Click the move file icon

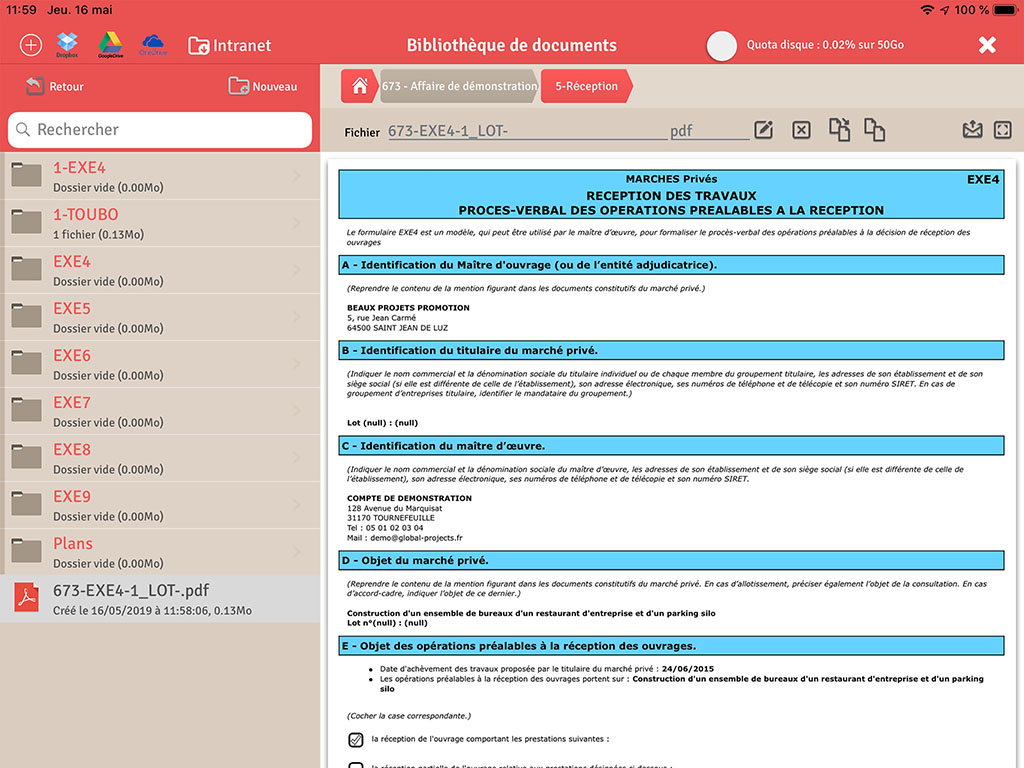(x=839, y=130)
